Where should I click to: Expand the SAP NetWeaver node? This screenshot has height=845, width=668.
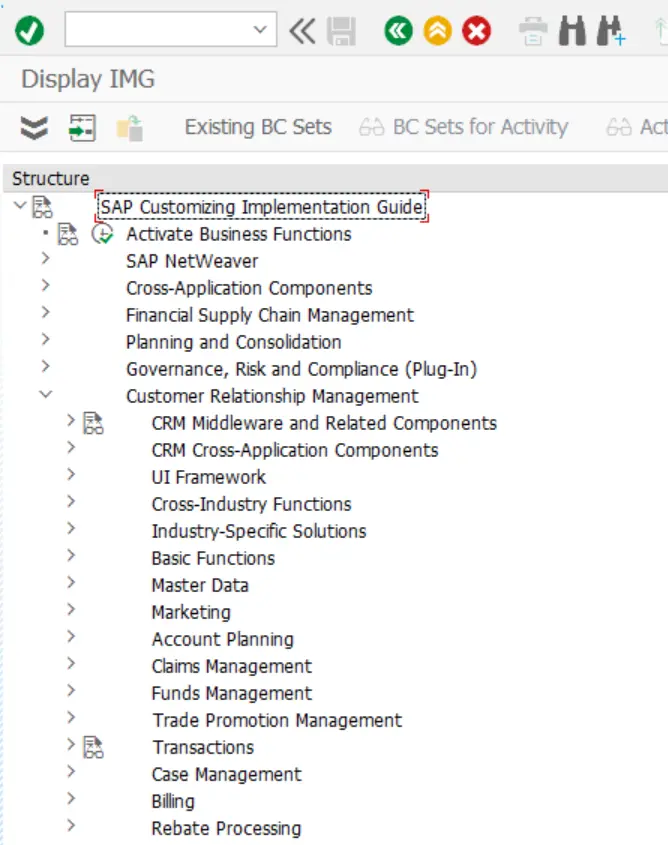(45, 260)
